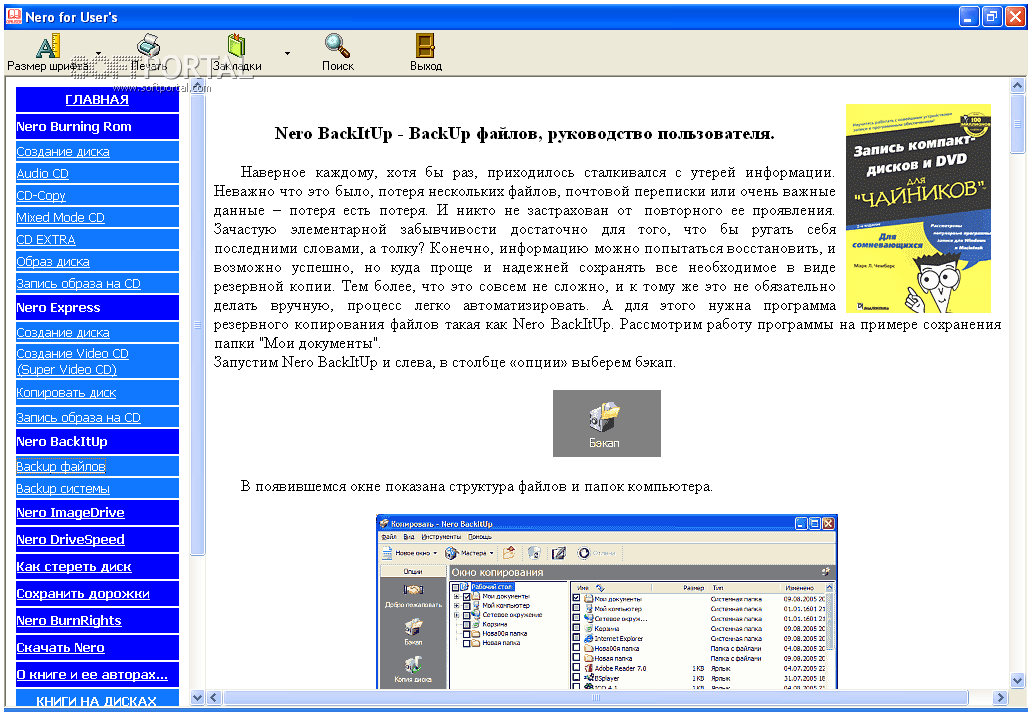Click the article heading Nero BackItUp
This screenshot has height=712, width=1032.
coord(524,134)
